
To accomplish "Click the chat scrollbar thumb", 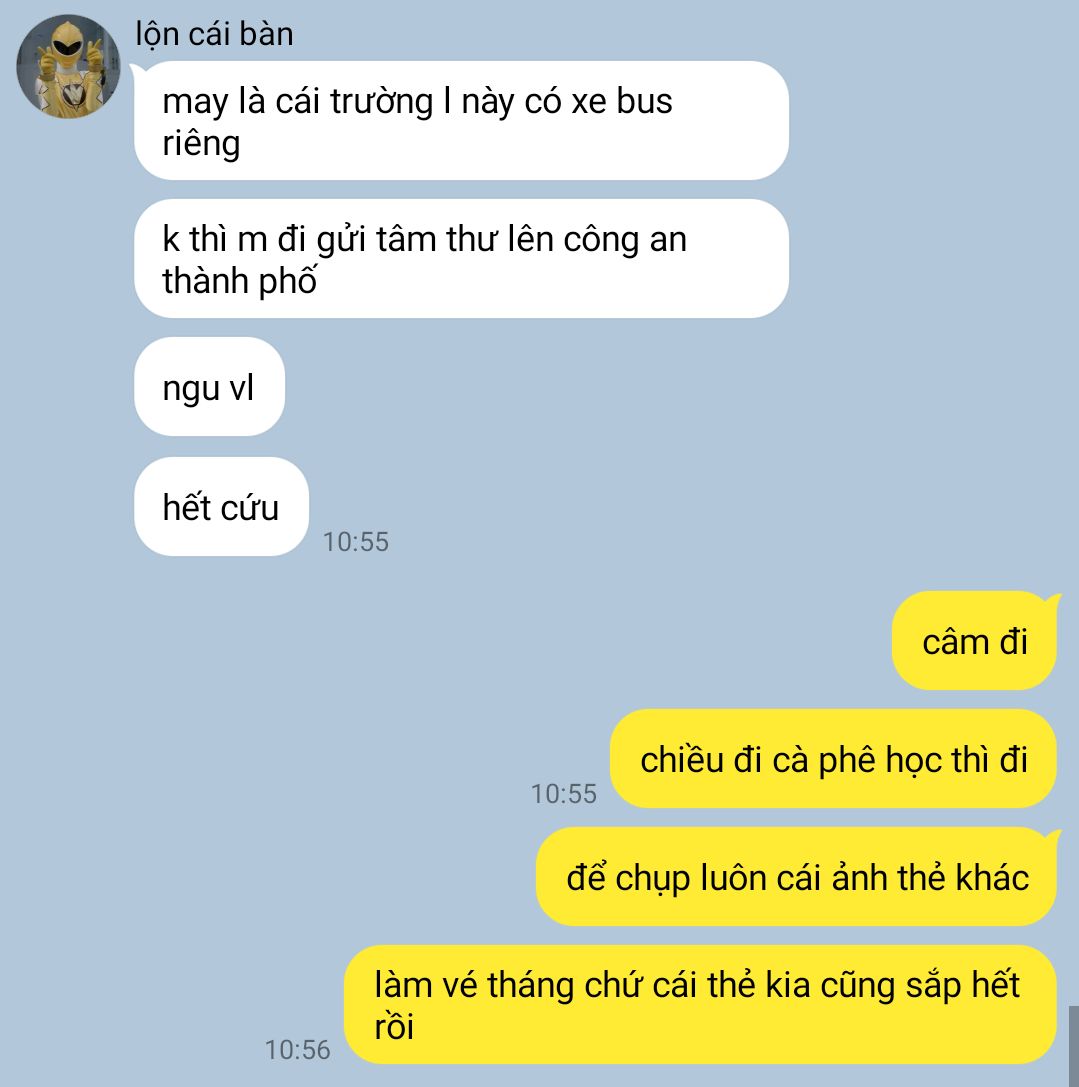I will [x=1073, y=1047].
